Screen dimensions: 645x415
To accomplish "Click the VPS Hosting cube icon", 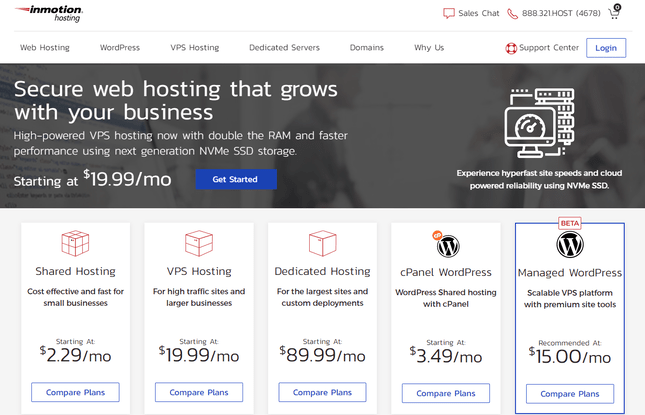I will [199, 243].
